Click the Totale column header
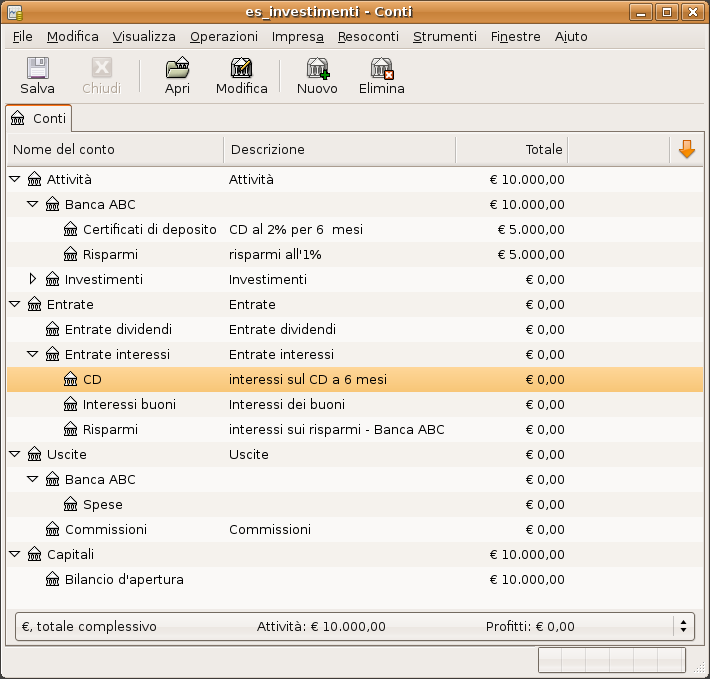 coord(511,150)
